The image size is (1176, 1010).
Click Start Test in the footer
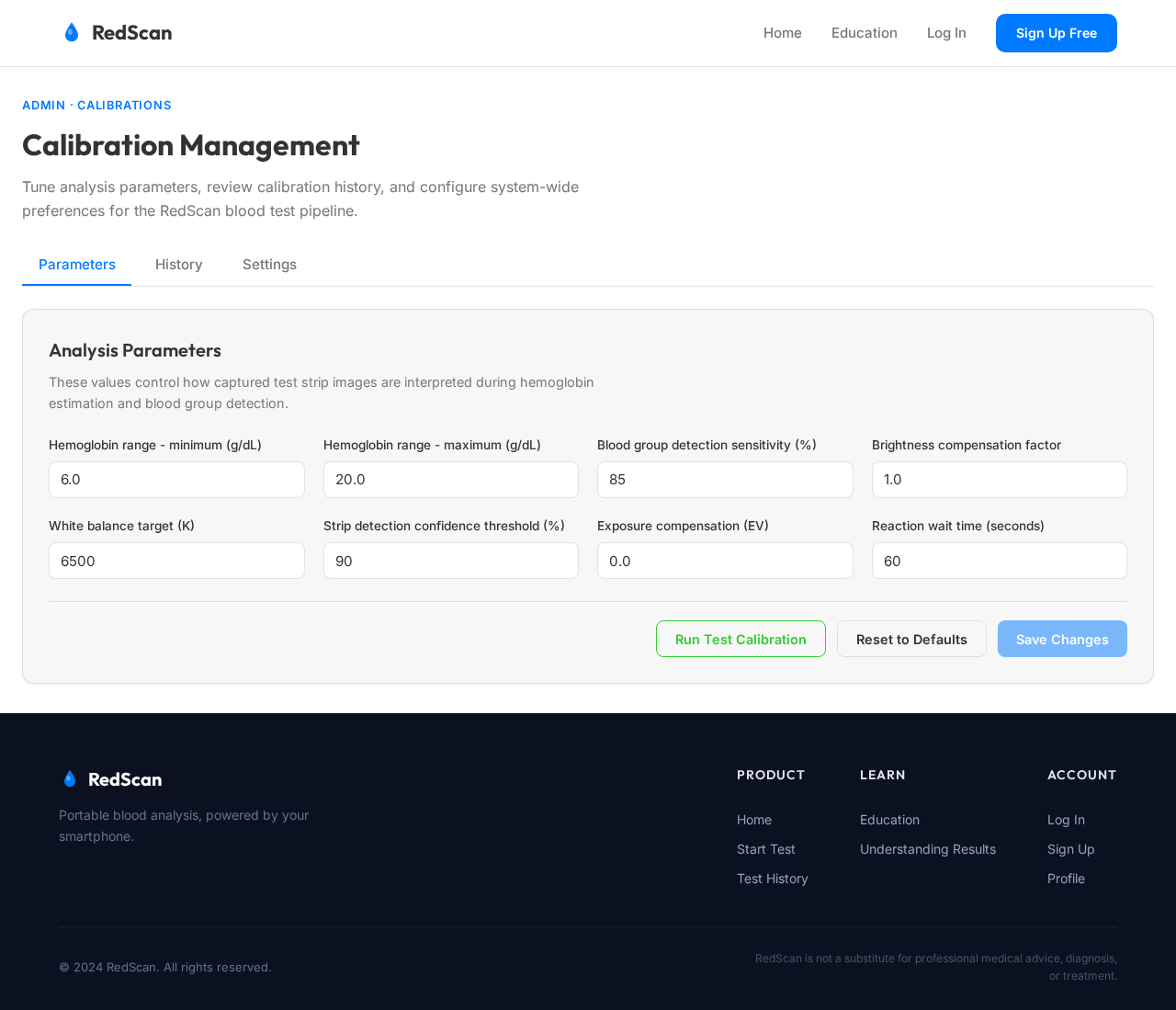(766, 849)
